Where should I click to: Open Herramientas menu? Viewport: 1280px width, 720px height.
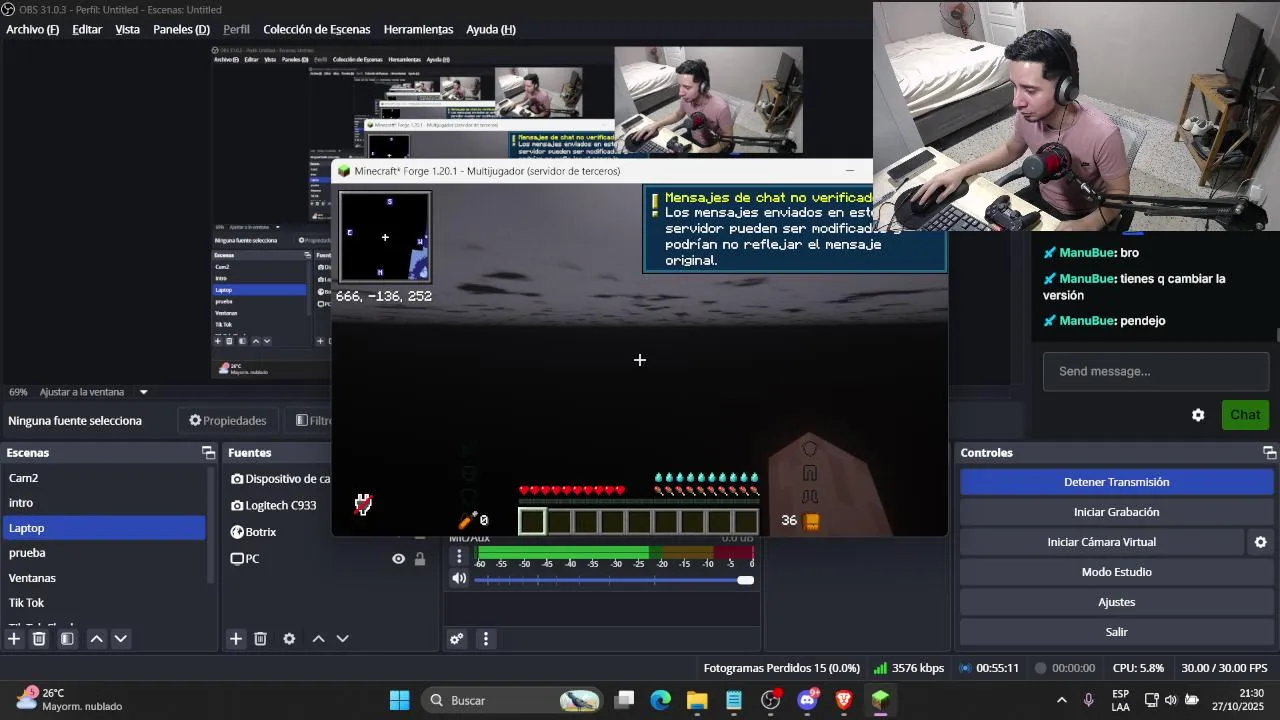(x=418, y=29)
